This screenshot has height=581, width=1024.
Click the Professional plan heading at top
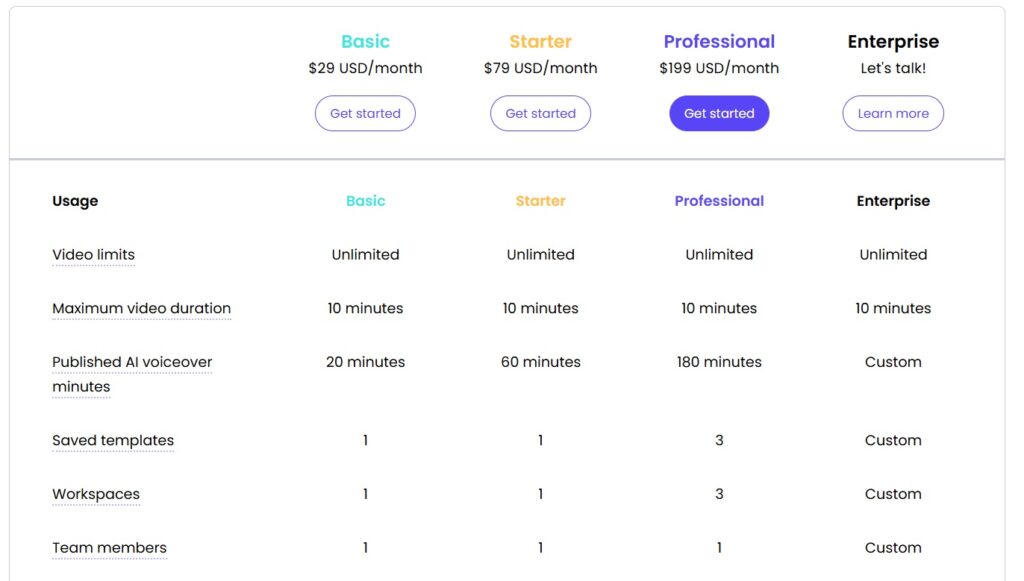[719, 41]
